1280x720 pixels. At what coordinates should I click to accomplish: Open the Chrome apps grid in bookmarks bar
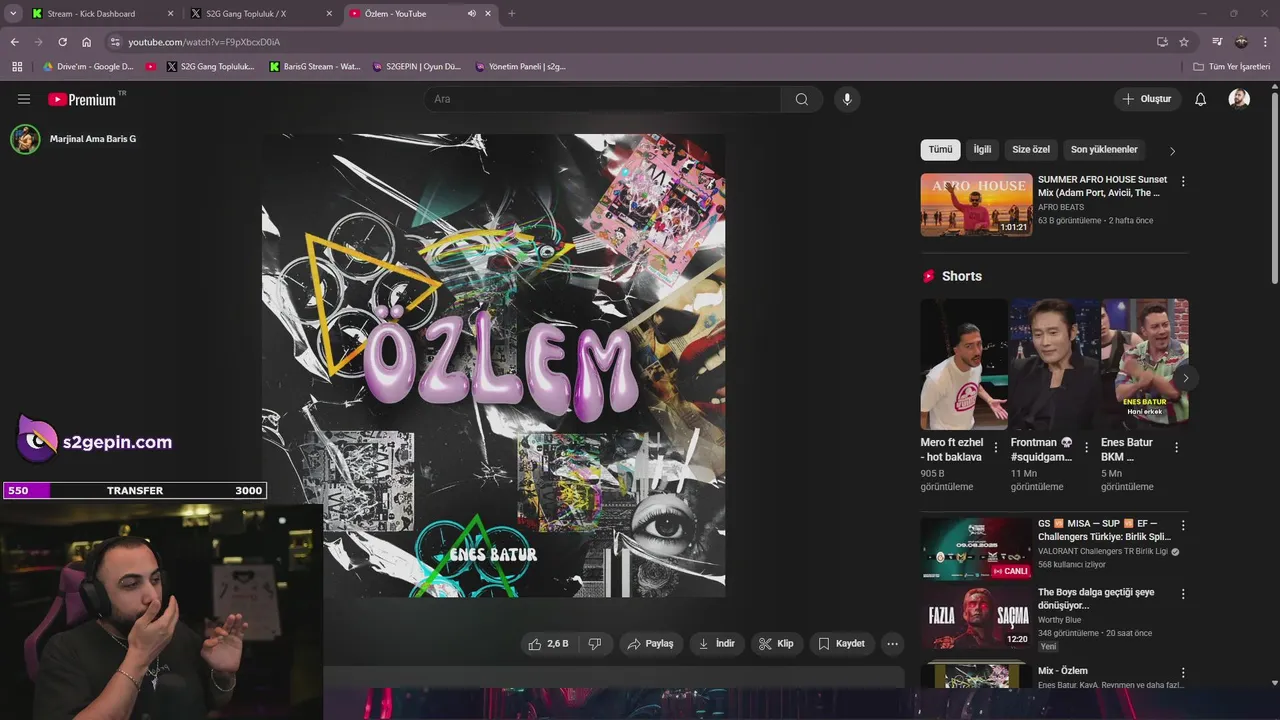click(16, 67)
